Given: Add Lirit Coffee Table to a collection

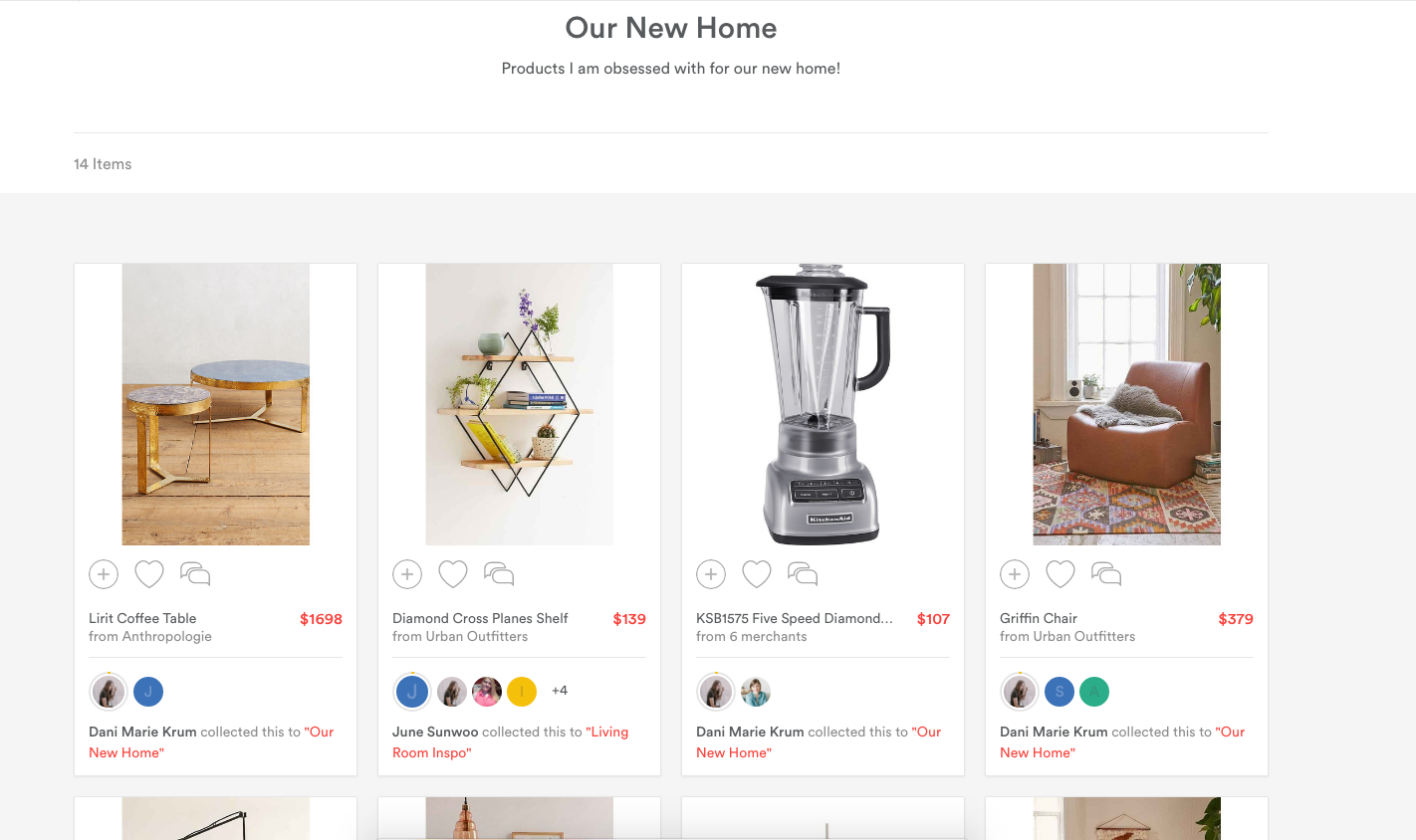Looking at the screenshot, I should [x=104, y=574].
